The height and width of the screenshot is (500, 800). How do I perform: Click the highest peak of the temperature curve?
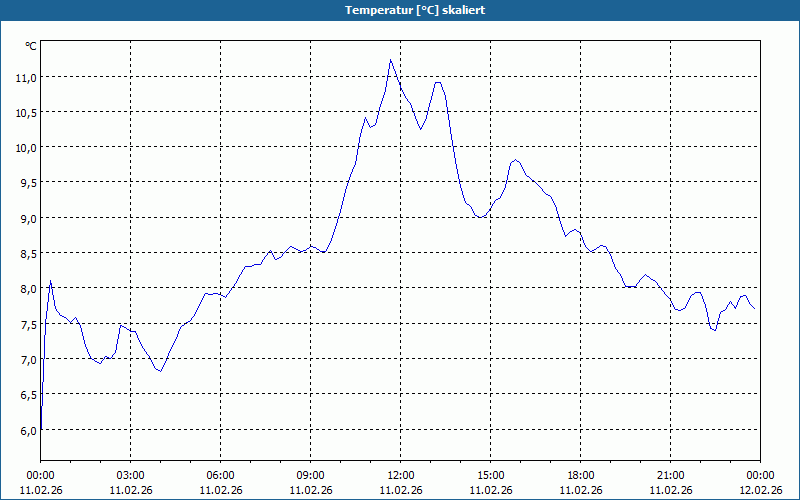pyautogui.click(x=390, y=60)
